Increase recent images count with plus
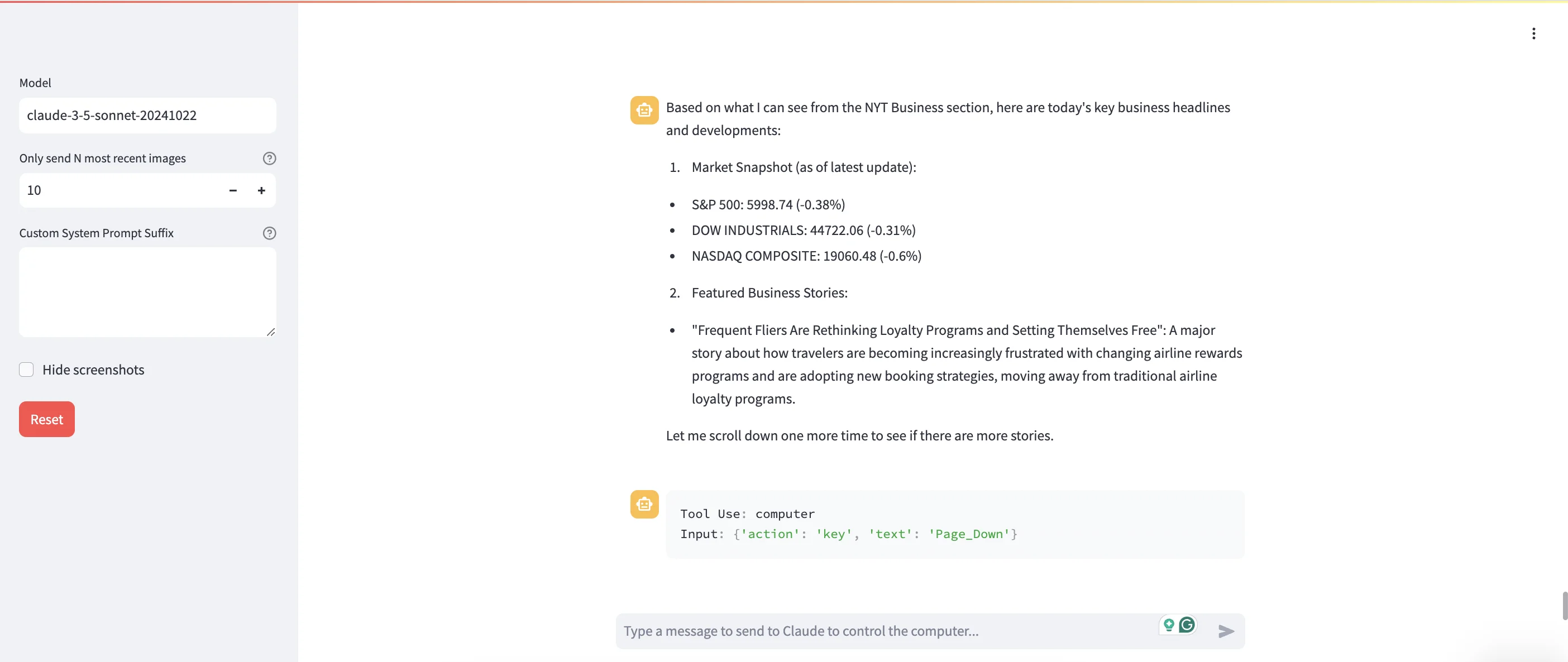The height and width of the screenshot is (662, 1568). point(261,190)
